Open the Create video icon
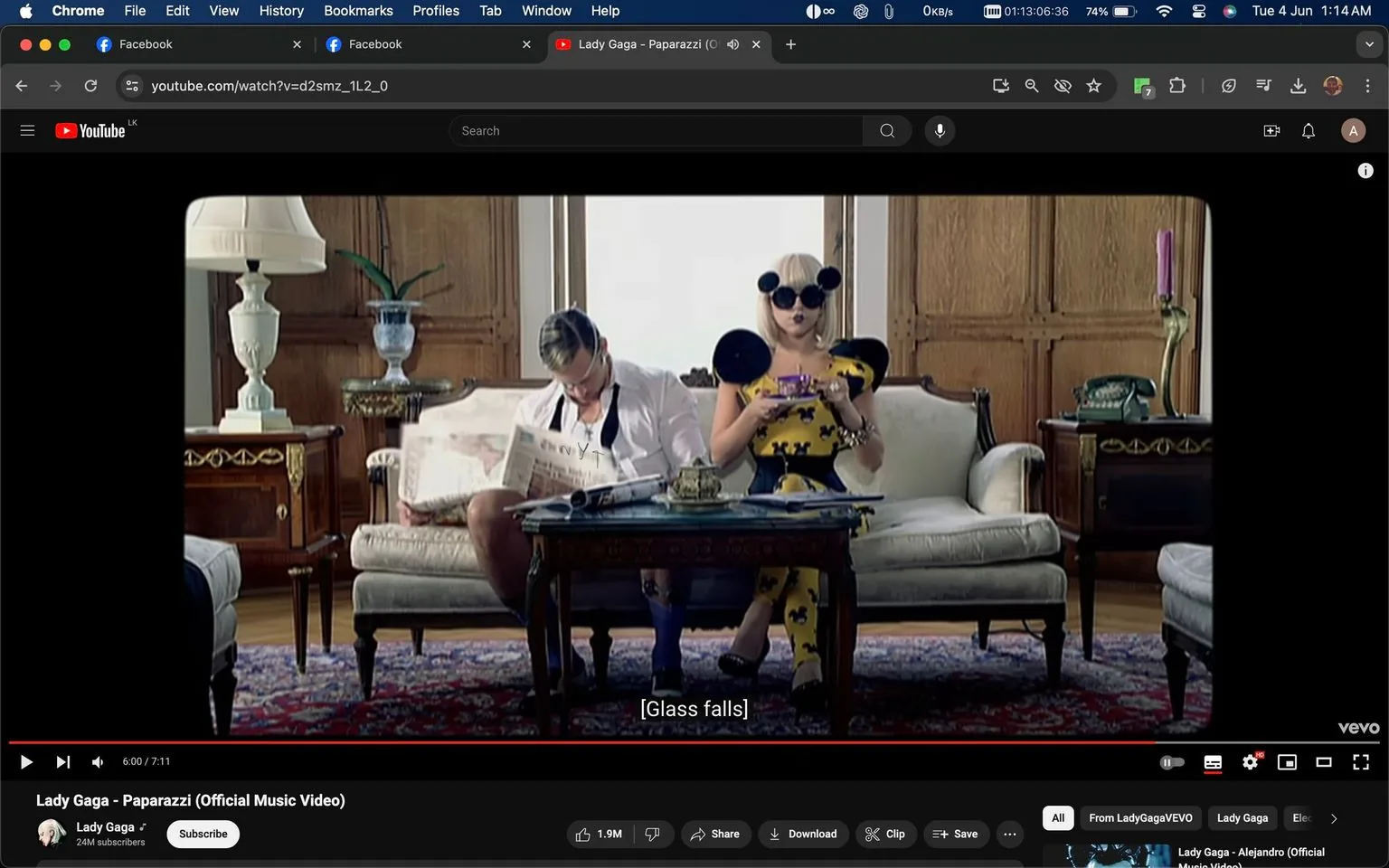 (1271, 130)
